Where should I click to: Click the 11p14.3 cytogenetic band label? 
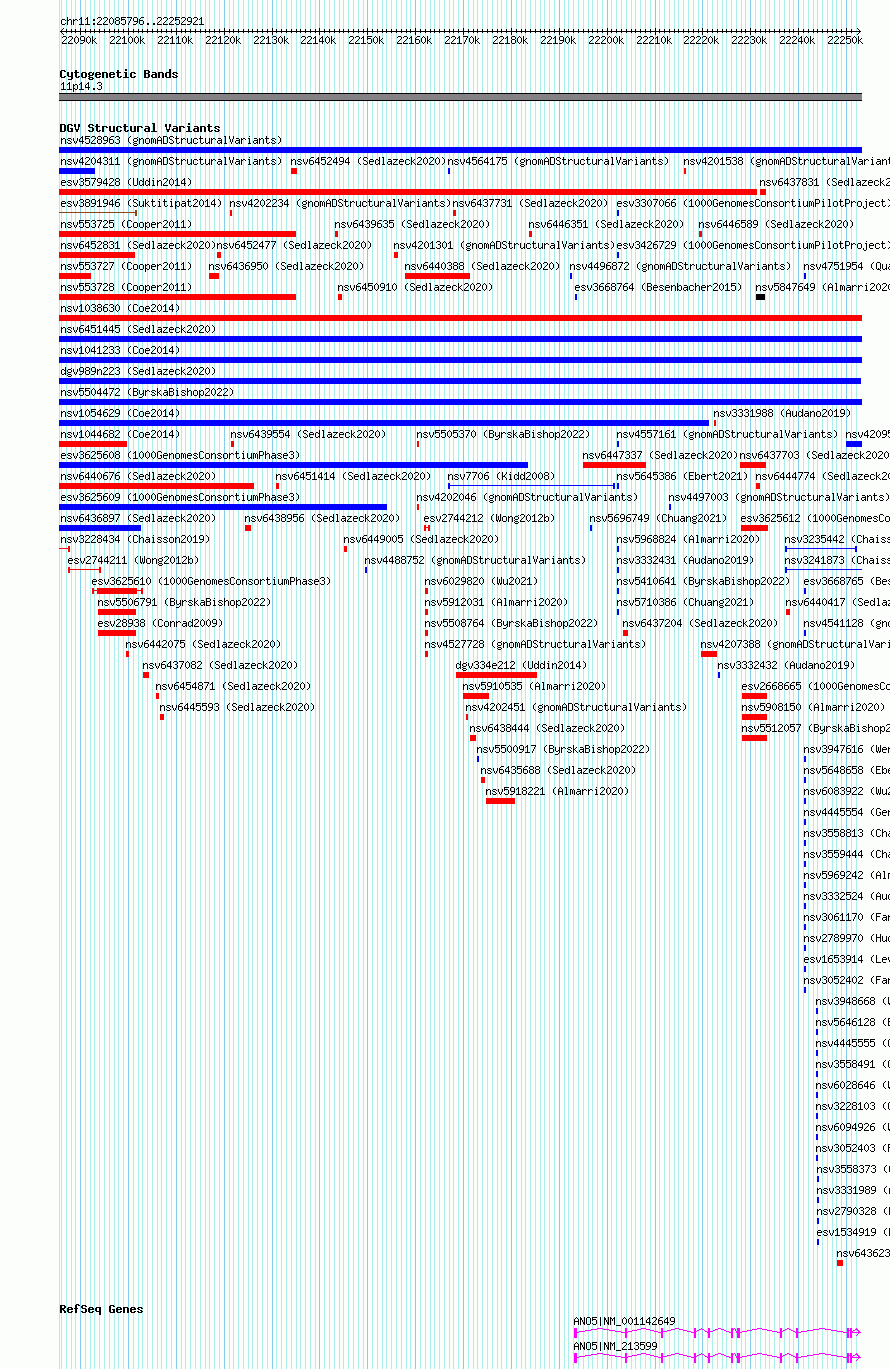(81, 86)
